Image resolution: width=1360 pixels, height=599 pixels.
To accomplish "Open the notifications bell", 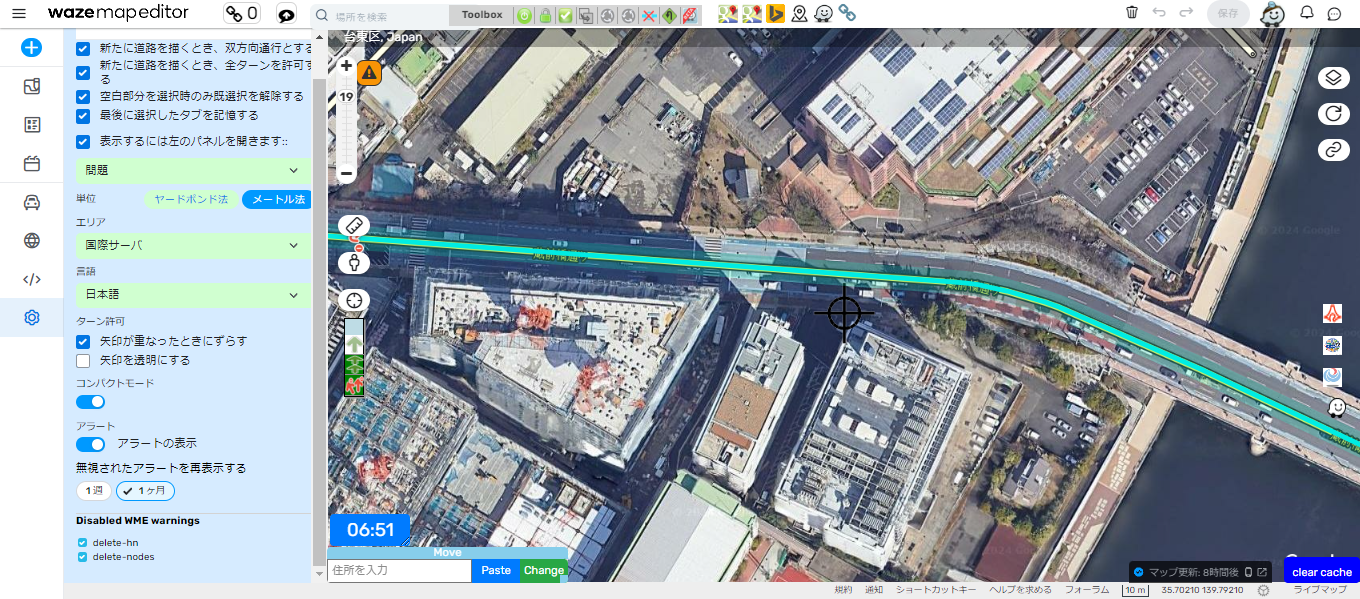I will click(x=1306, y=13).
